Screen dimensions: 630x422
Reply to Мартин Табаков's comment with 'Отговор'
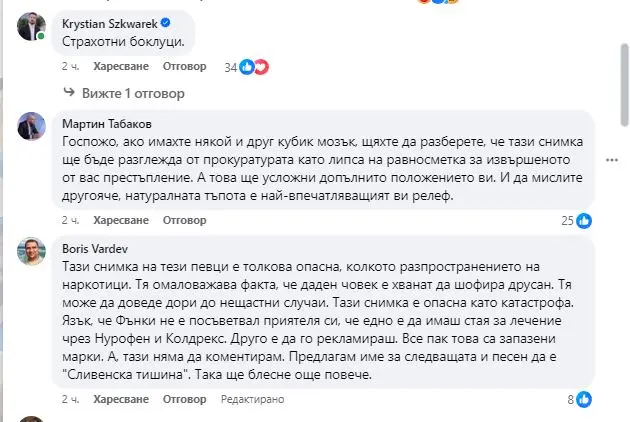[184, 220]
